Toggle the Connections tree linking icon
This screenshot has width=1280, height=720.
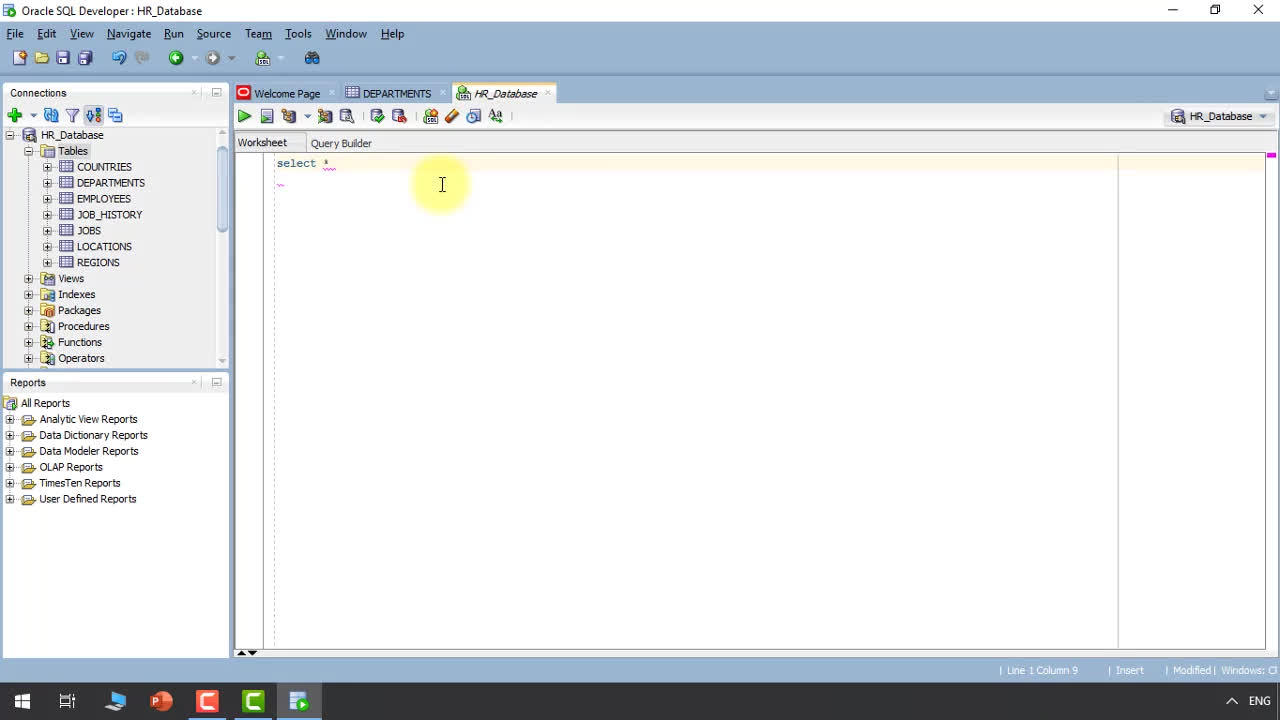94,115
